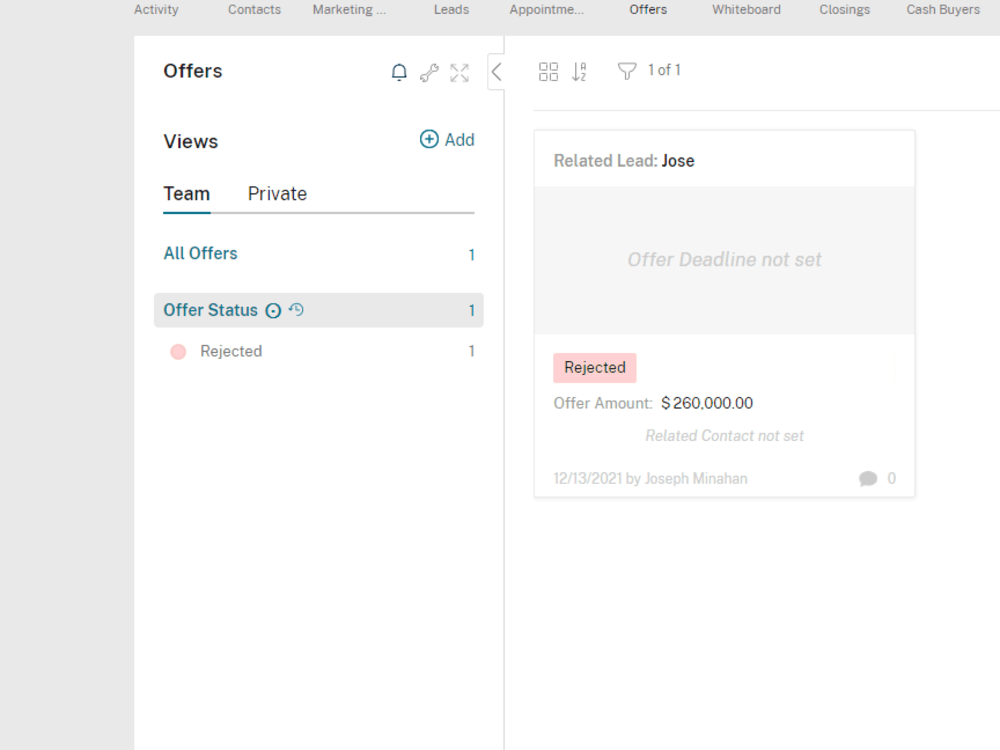Open the Appointments tab
The image size is (1000, 750).
(x=547, y=10)
